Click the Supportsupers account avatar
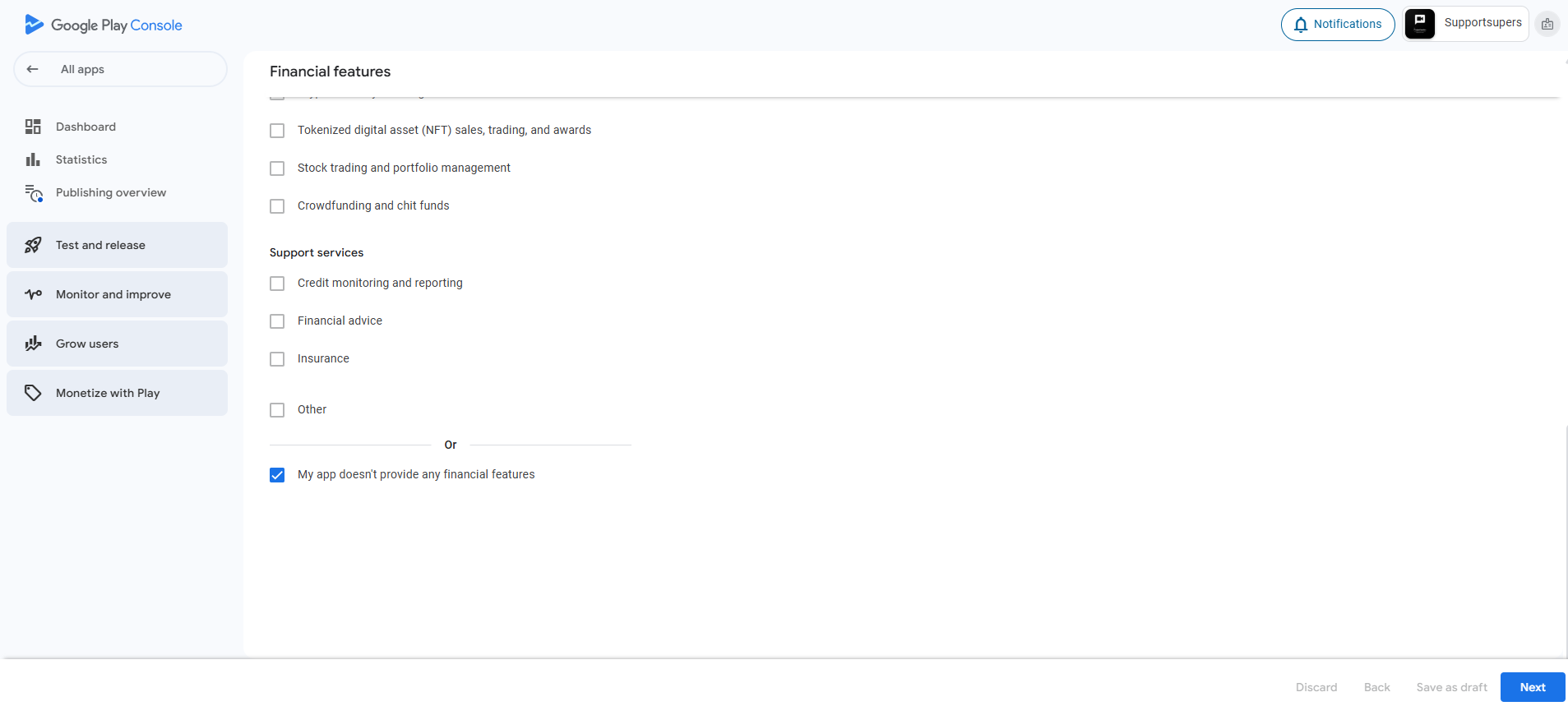 (x=1420, y=24)
